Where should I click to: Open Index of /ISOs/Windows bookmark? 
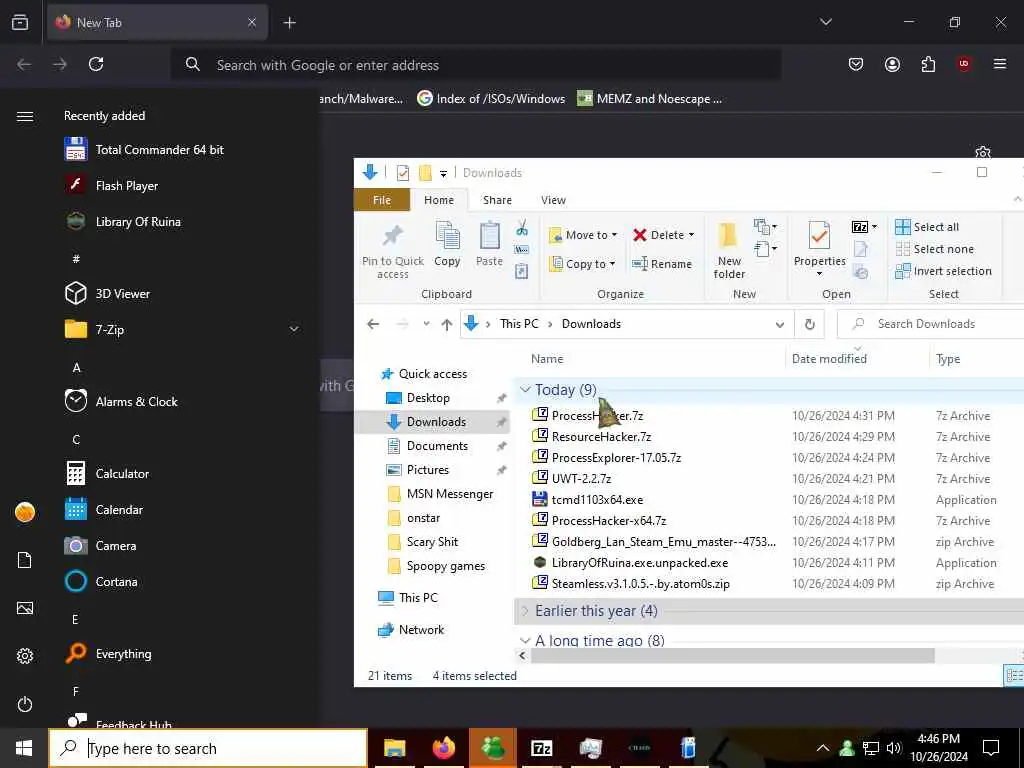click(x=491, y=99)
